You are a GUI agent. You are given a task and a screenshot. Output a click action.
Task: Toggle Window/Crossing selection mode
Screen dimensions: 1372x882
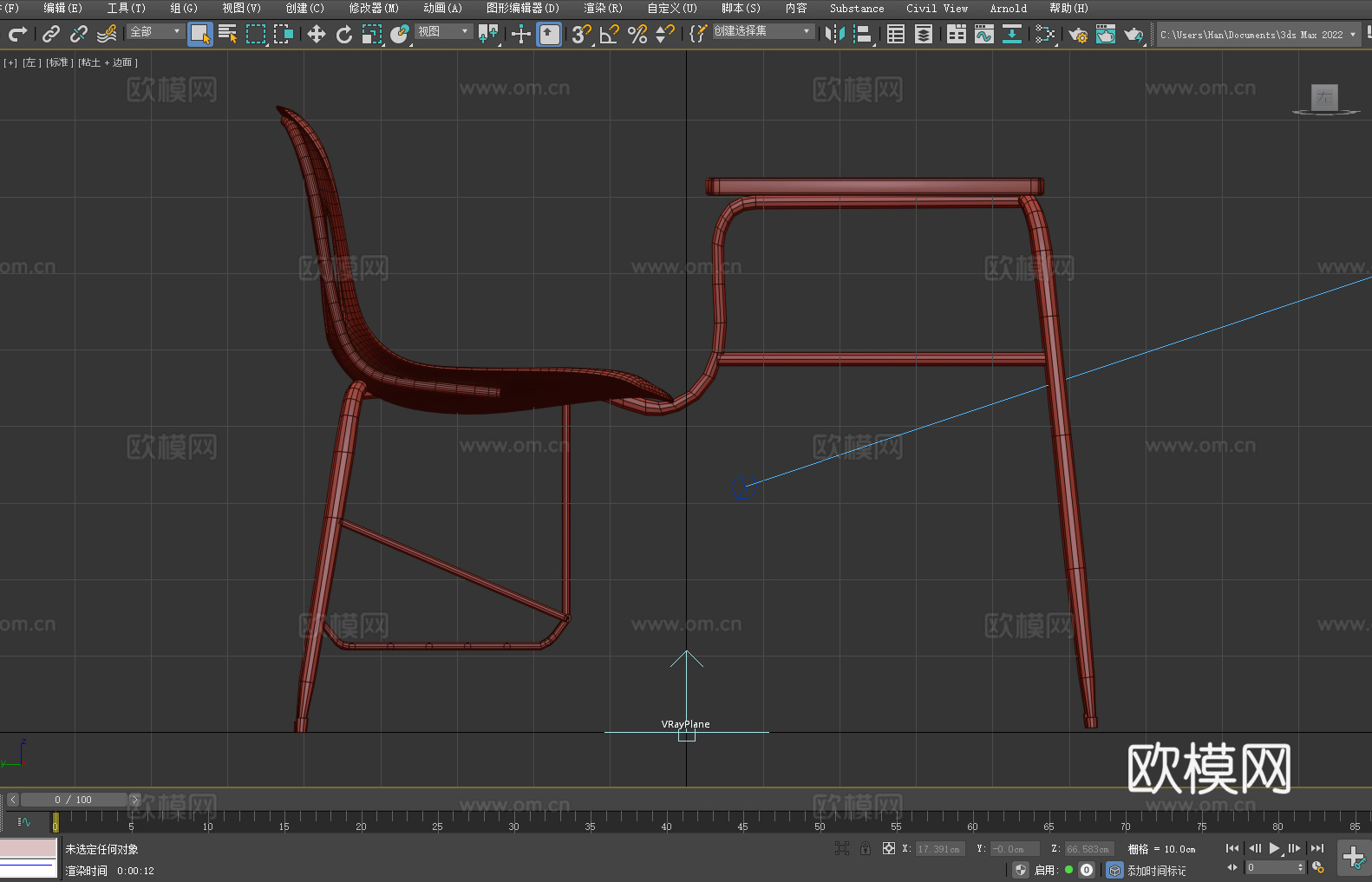point(284,34)
